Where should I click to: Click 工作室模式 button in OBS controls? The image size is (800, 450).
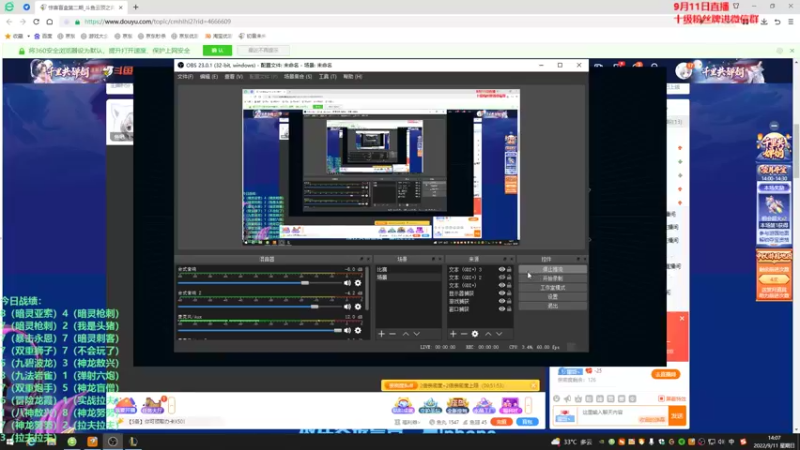pyautogui.click(x=553, y=288)
